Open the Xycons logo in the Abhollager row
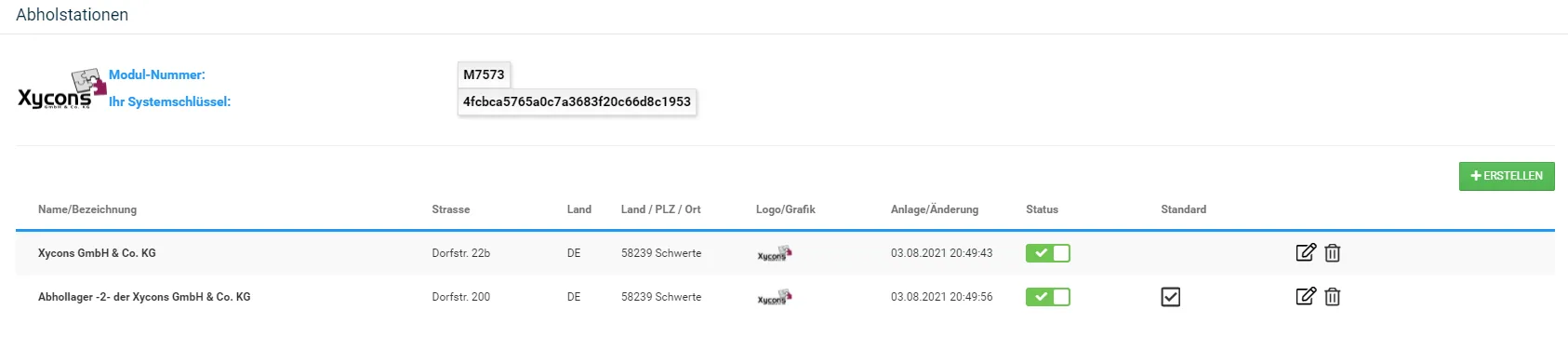 coord(774,297)
